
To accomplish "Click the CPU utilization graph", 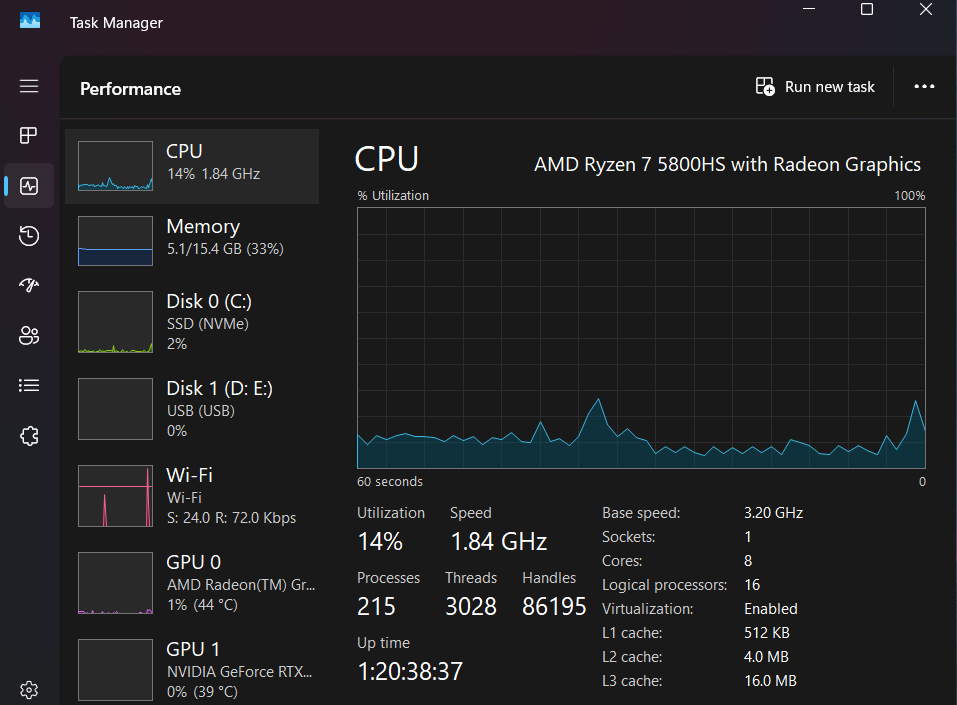I will point(640,340).
